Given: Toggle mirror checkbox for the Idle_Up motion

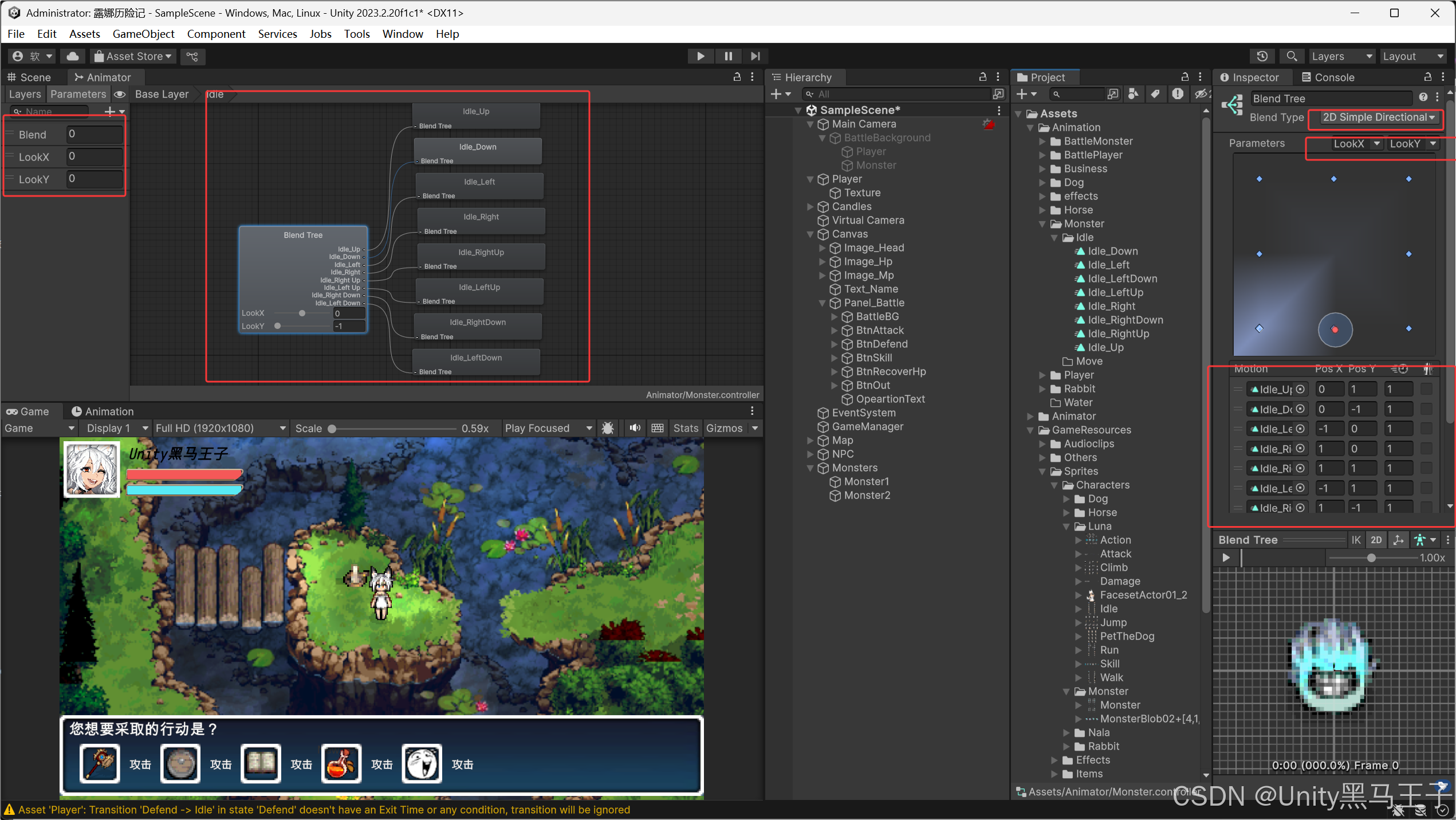Looking at the screenshot, I should point(1426,389).
